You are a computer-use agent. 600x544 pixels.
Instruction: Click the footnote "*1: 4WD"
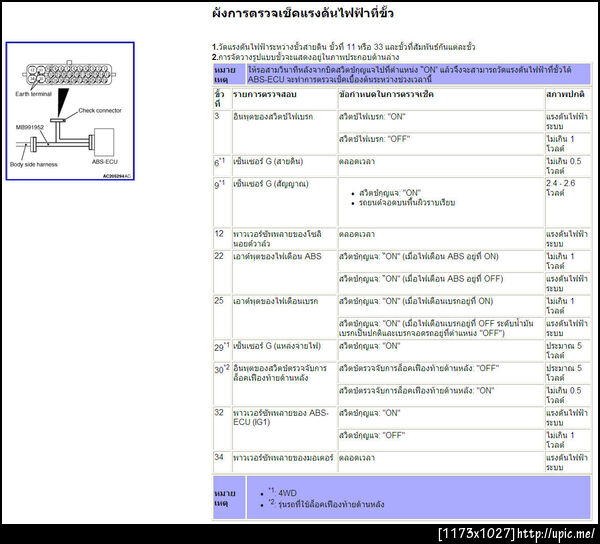click(x=282, y=493)
